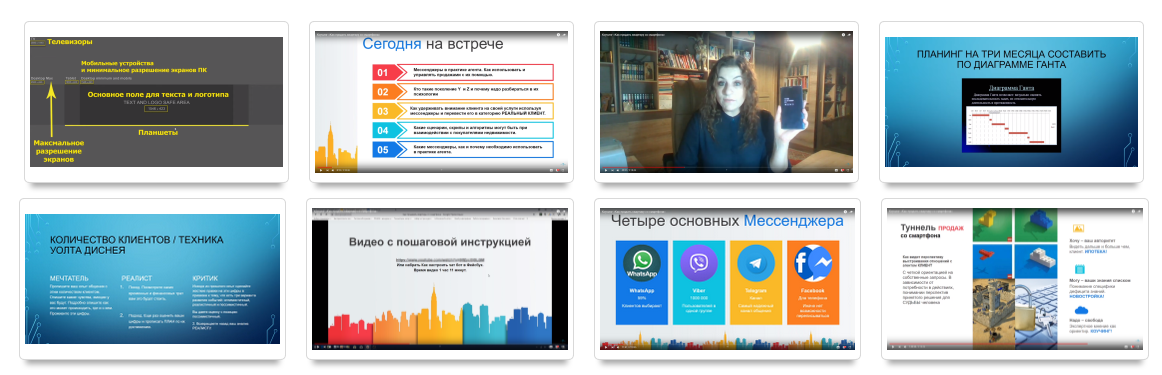Click the YouTube link under Видео с пошаговой инструкцией
This screenshot has width=1162, height=375.
click(441, 260)
